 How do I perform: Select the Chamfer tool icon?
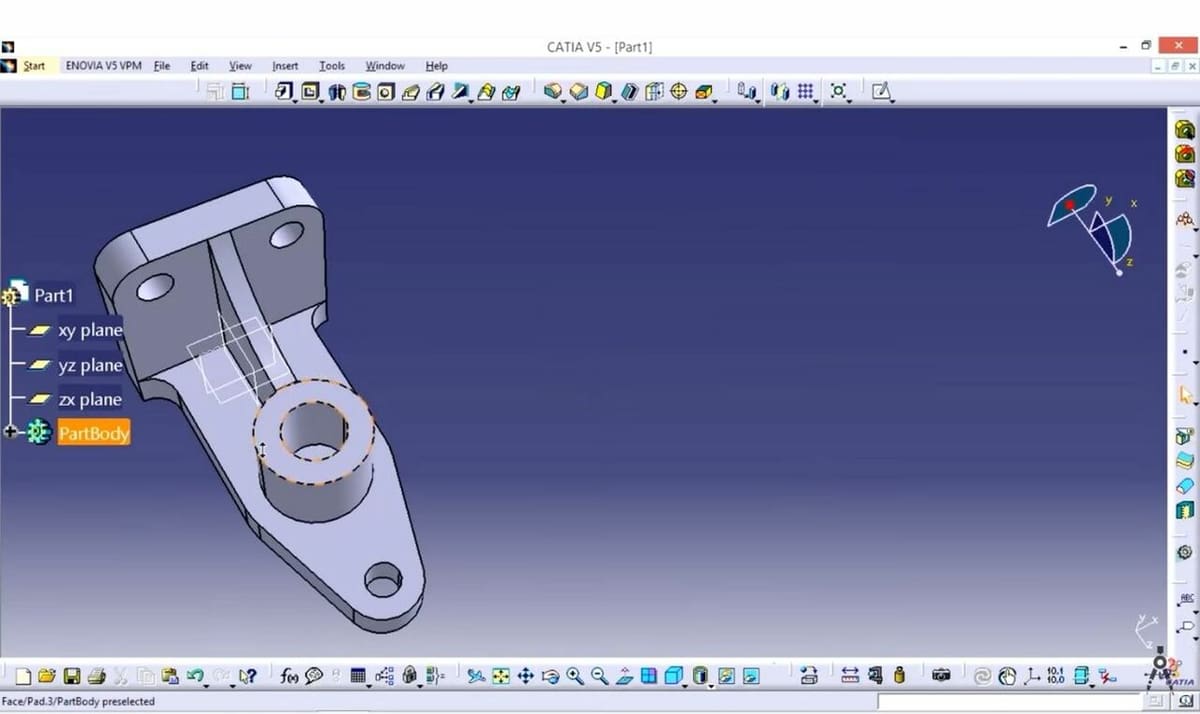578,91
